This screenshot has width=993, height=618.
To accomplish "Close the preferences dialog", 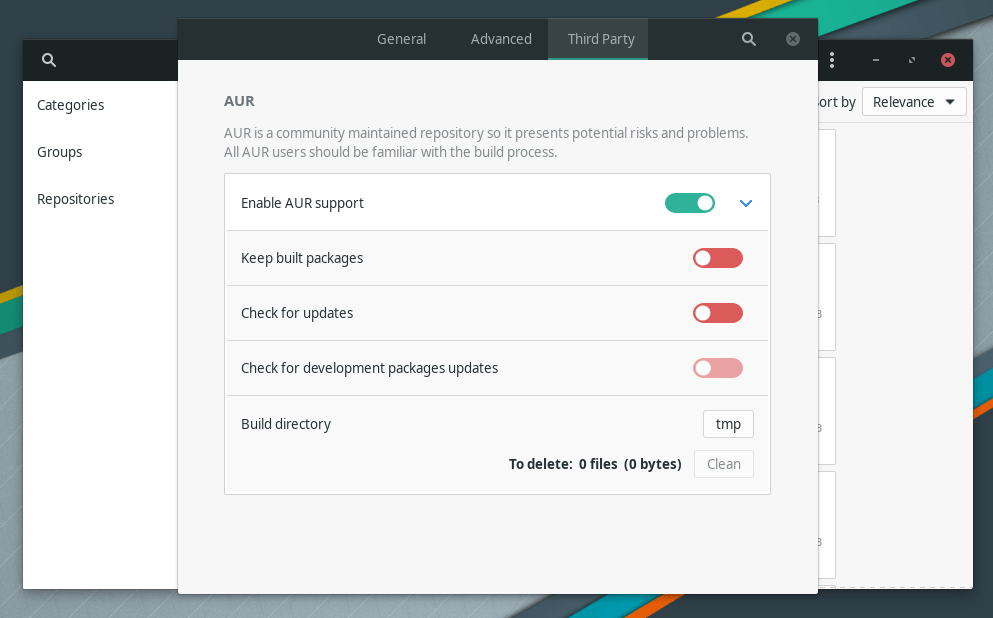I will point(793,39).
